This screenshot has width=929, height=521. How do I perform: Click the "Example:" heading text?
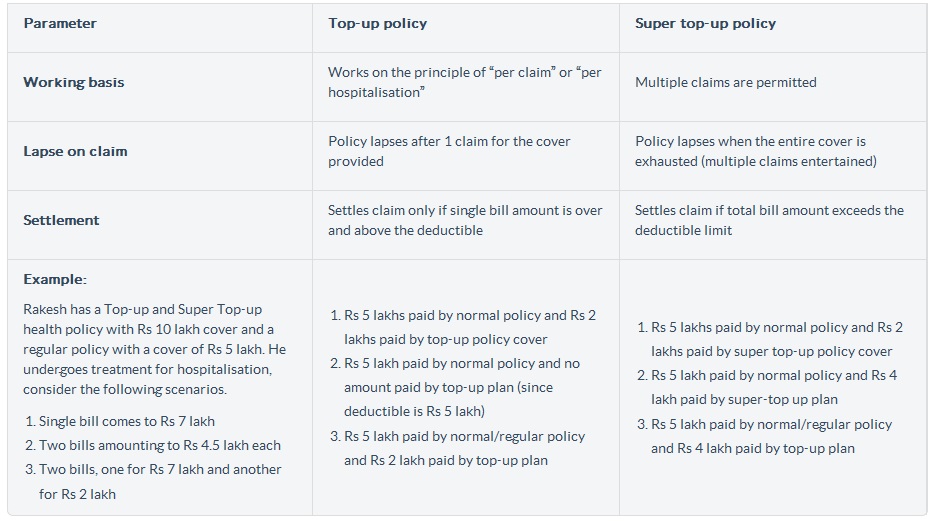[55, 279]
